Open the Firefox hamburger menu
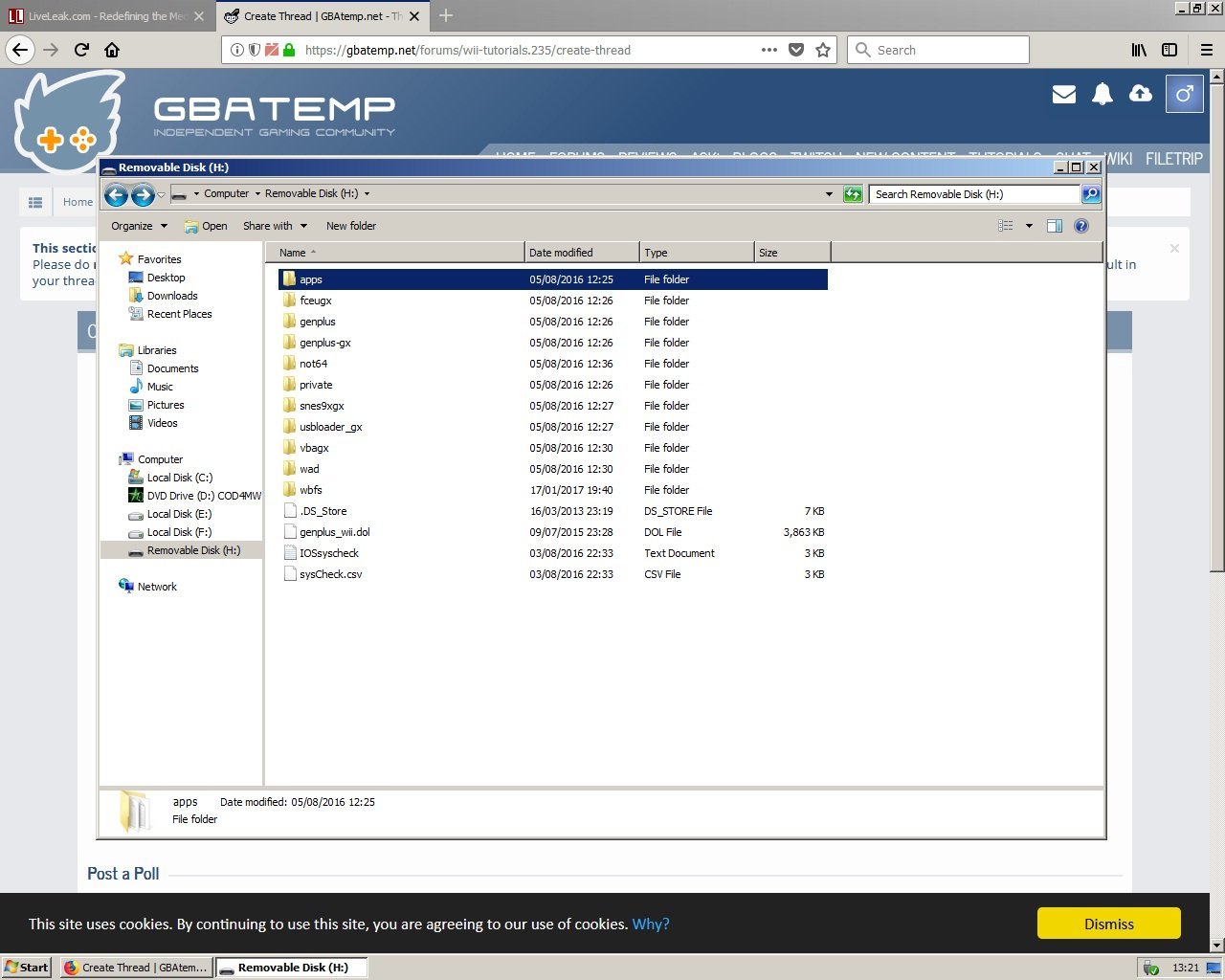 click(x=1207, y=50)
